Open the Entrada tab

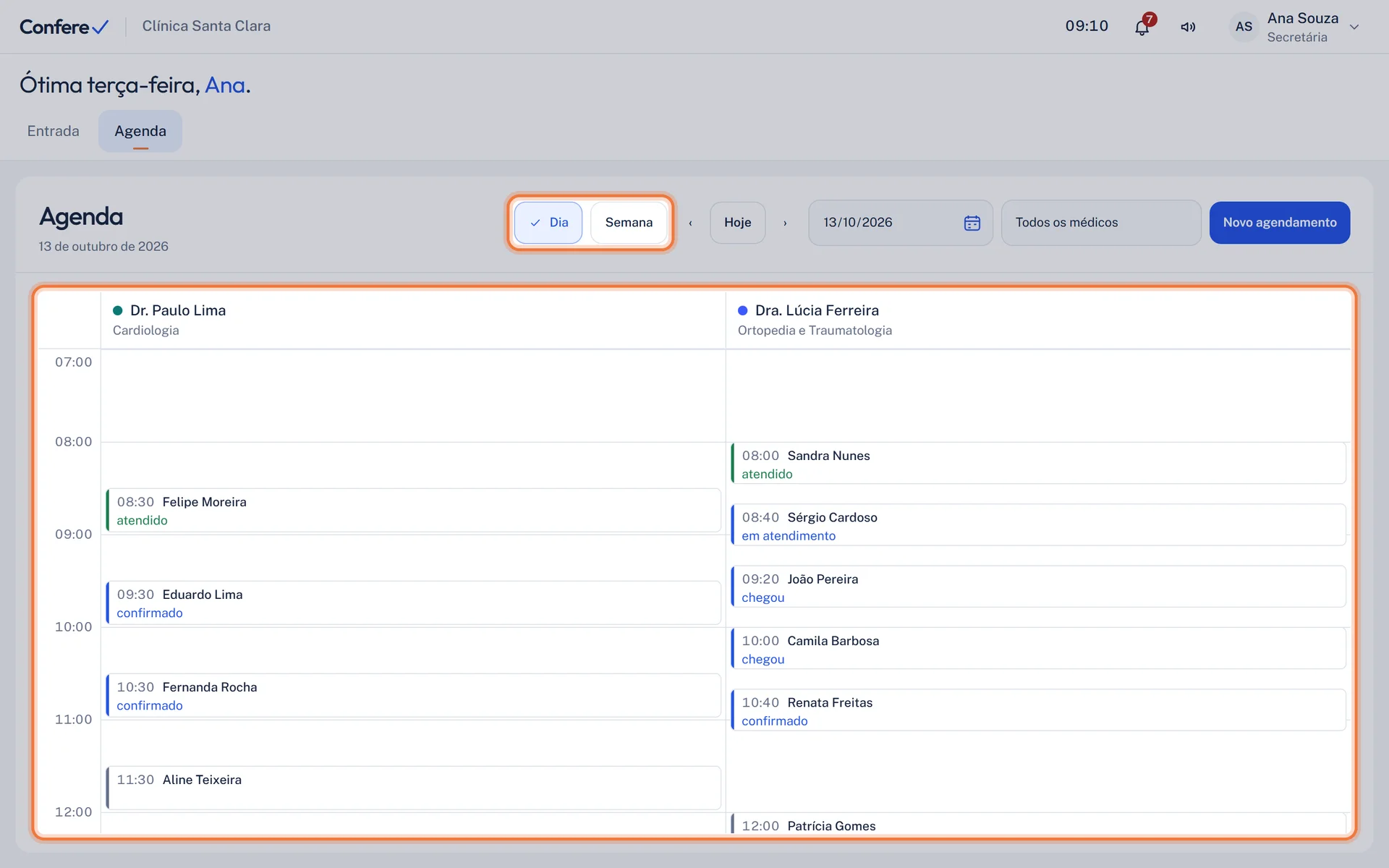pyautogui.click(x=54, y=131)
